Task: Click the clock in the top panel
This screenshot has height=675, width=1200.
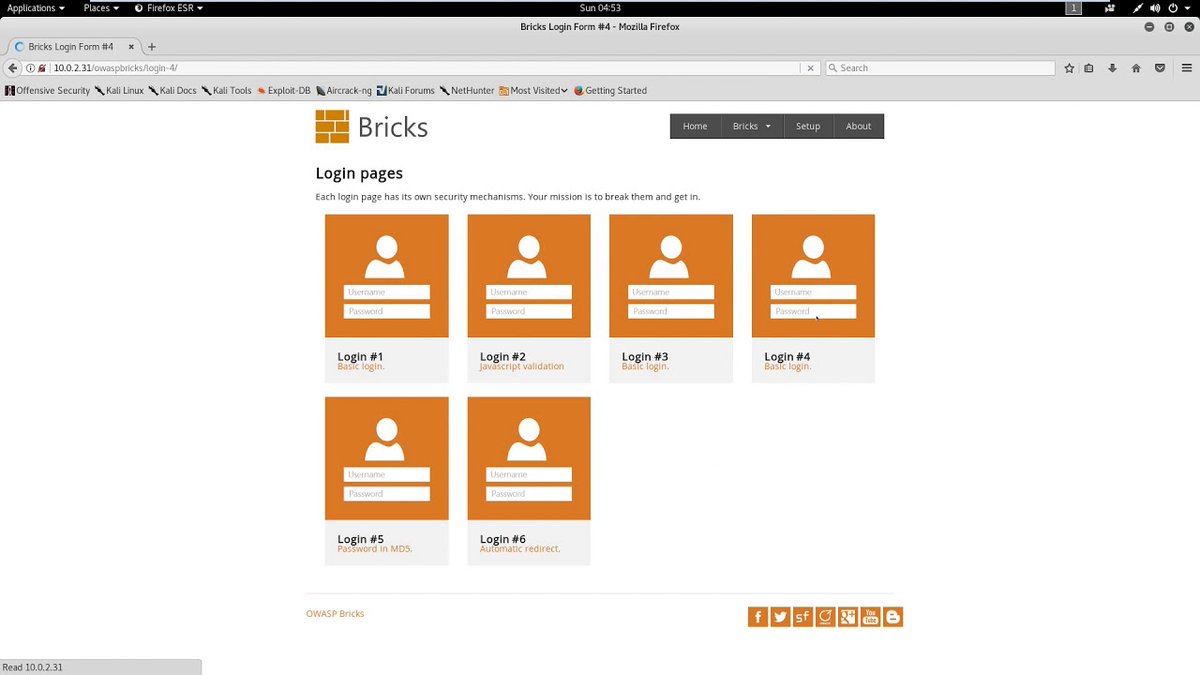Action: point(600,8)
